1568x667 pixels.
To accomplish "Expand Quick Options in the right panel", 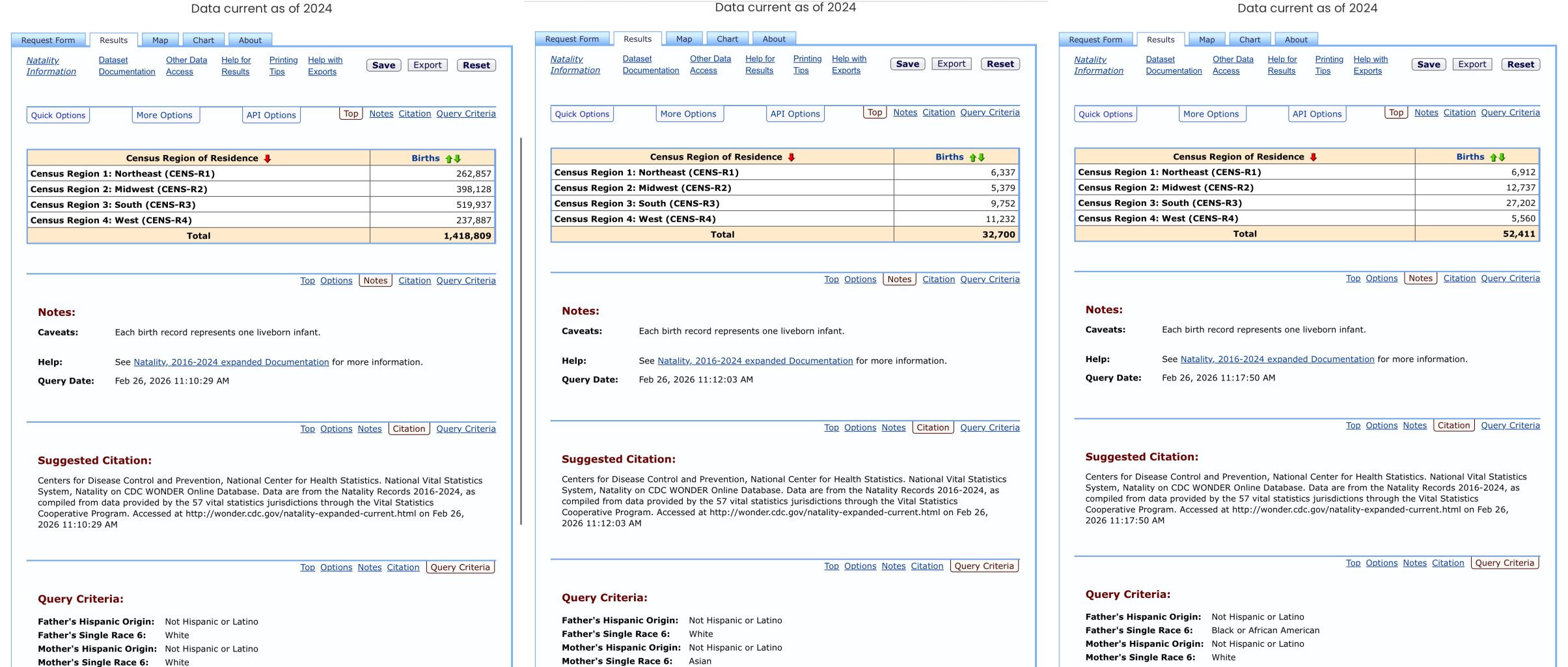I will [1105, 114].
